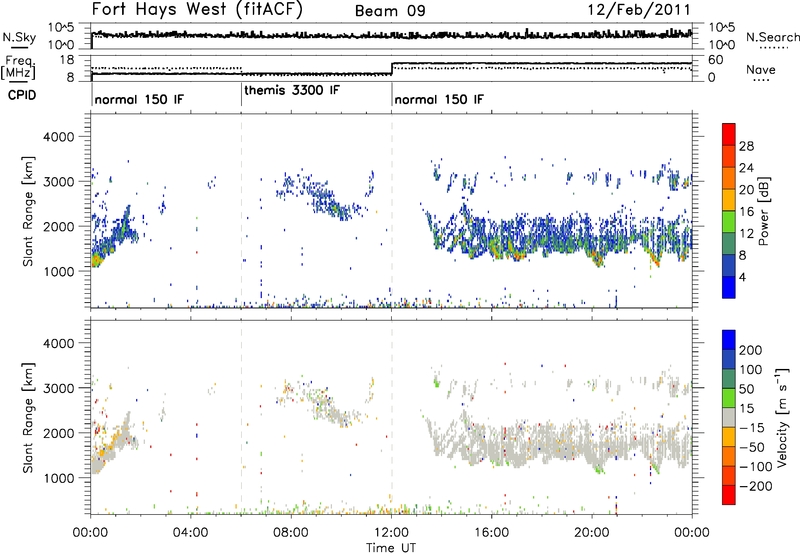
Task: Click the "normal 150 IF" label starting at 12:00
Action: click(439, 99)
